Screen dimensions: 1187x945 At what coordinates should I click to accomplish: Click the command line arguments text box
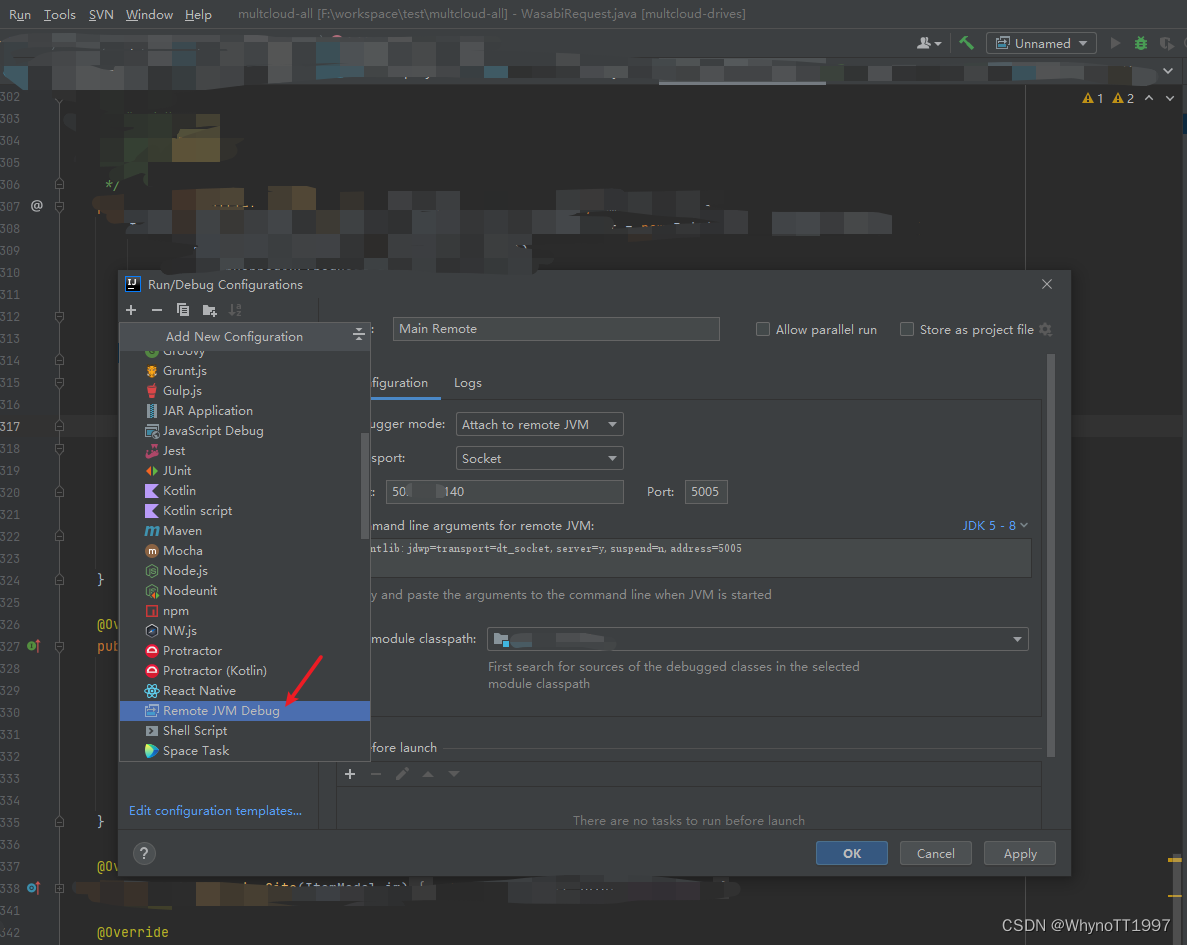click(x=700, y=558)
